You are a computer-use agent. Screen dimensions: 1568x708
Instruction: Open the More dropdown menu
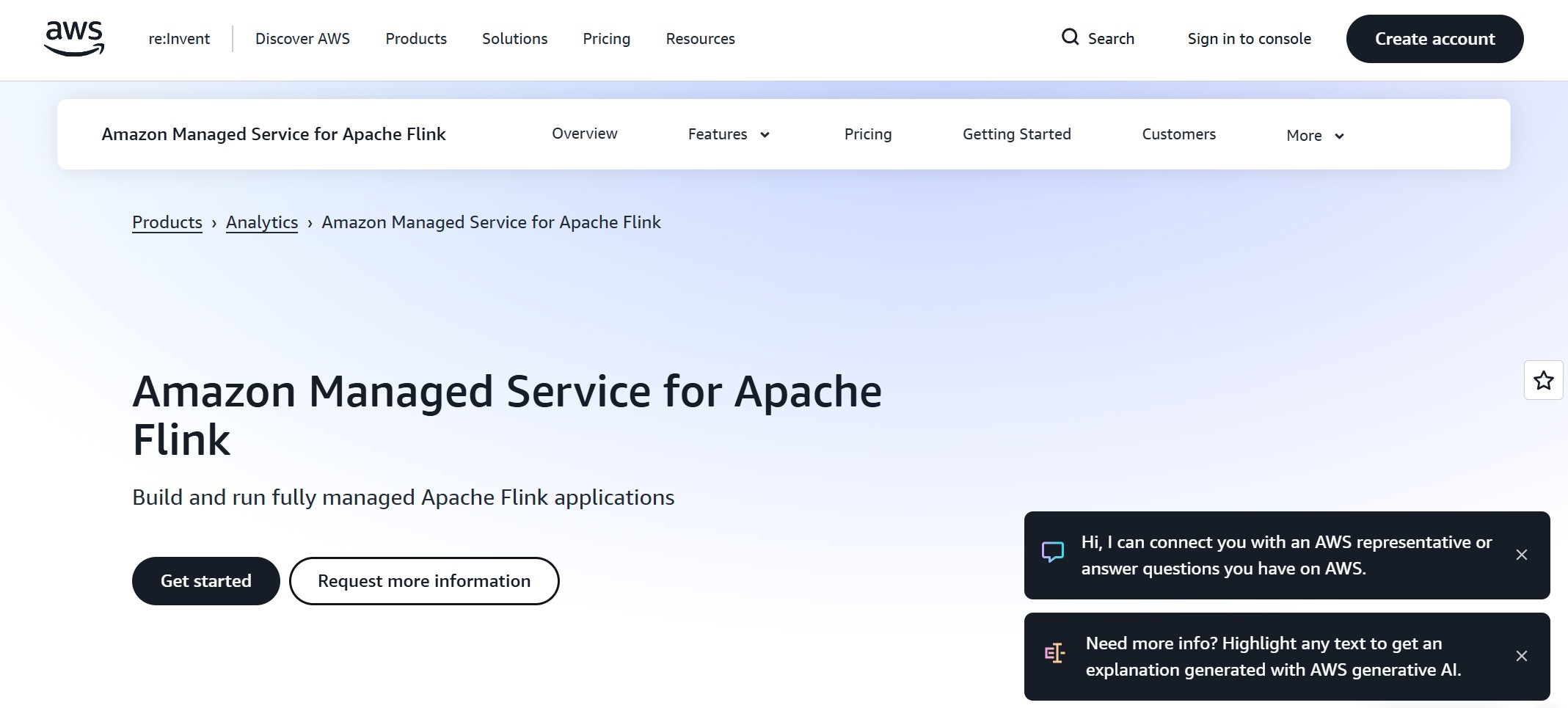tap(1314, 136)
